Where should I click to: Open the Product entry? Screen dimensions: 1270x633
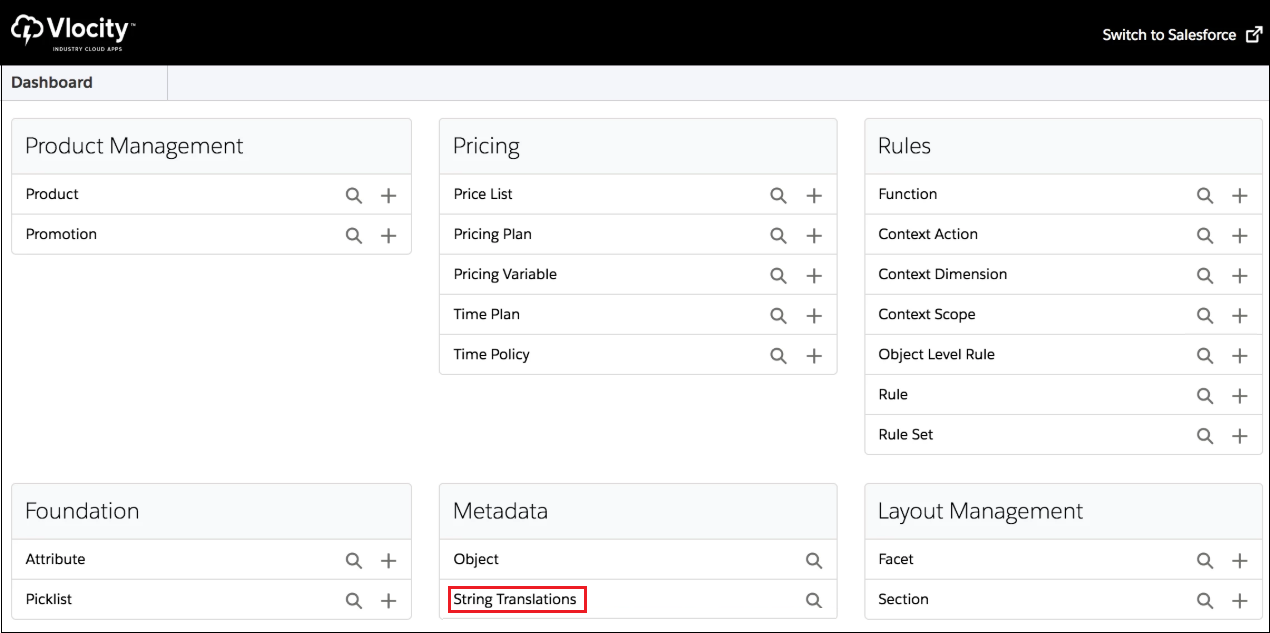[52, 194]
